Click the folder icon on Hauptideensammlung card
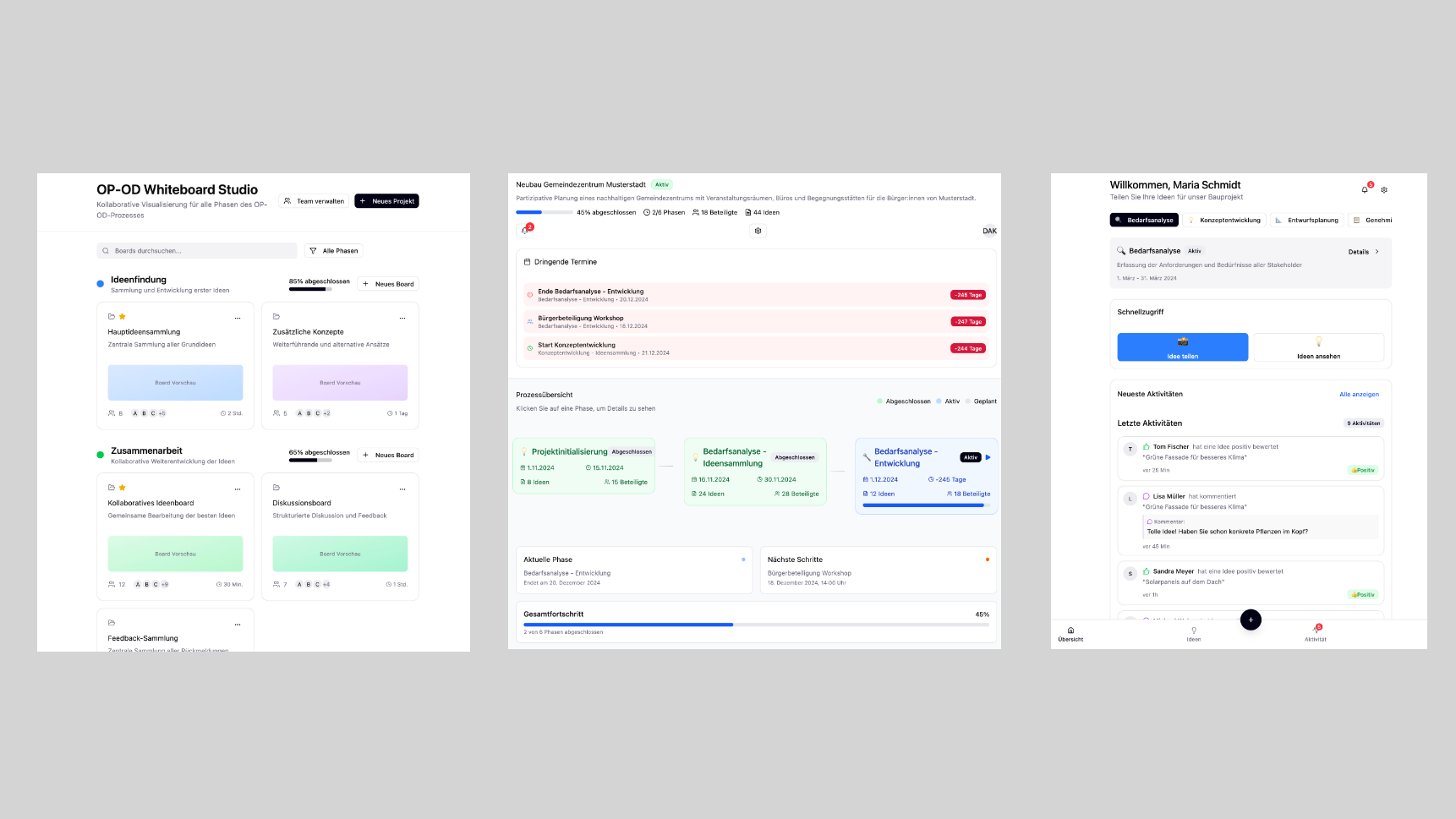Screen dimensions: 1456x819 pos(112,317)
